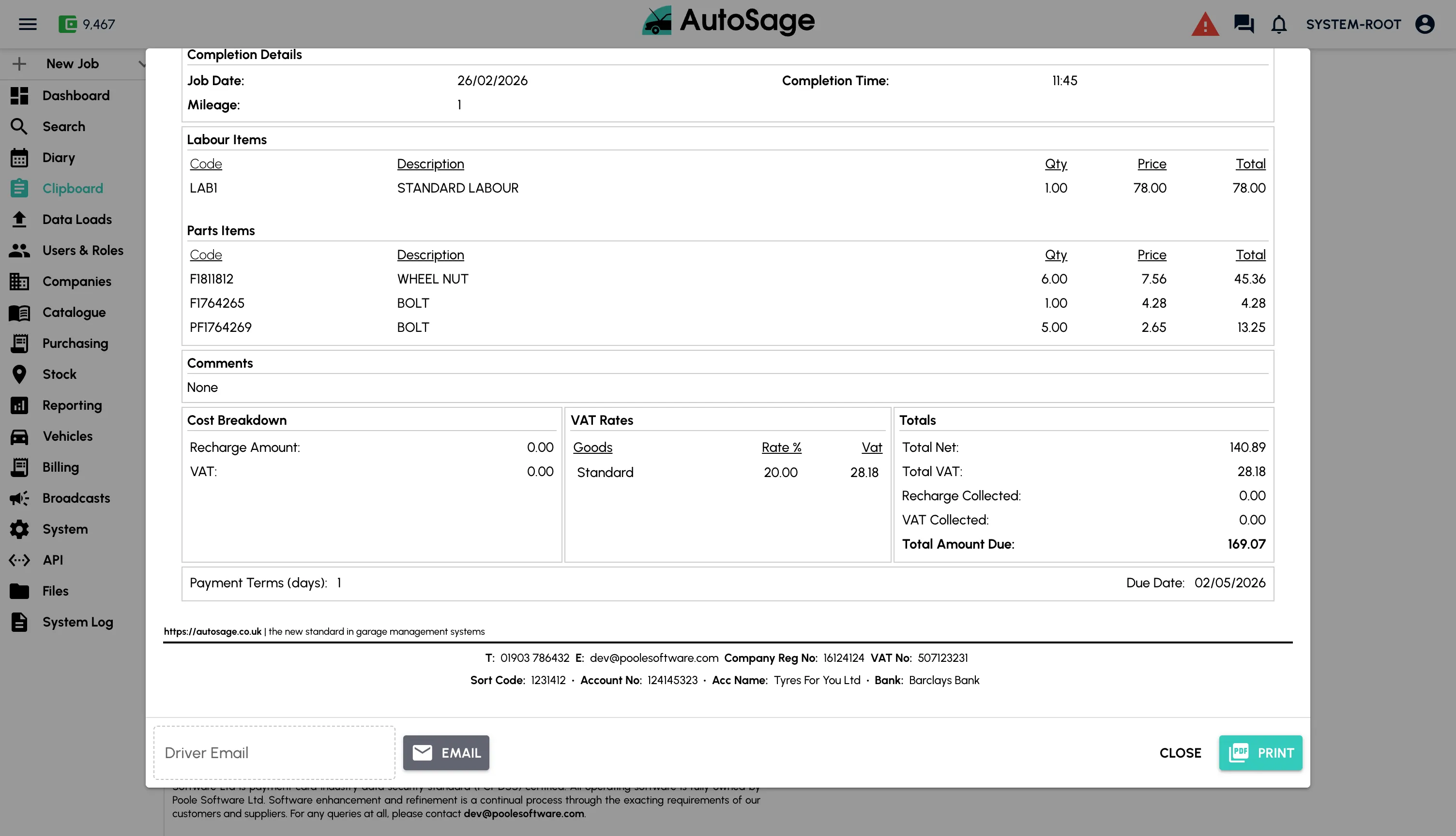Viewport: 1456px width, 836px height.
Task: Click the Completion Time 11:45
Action: click(1064, 80)
